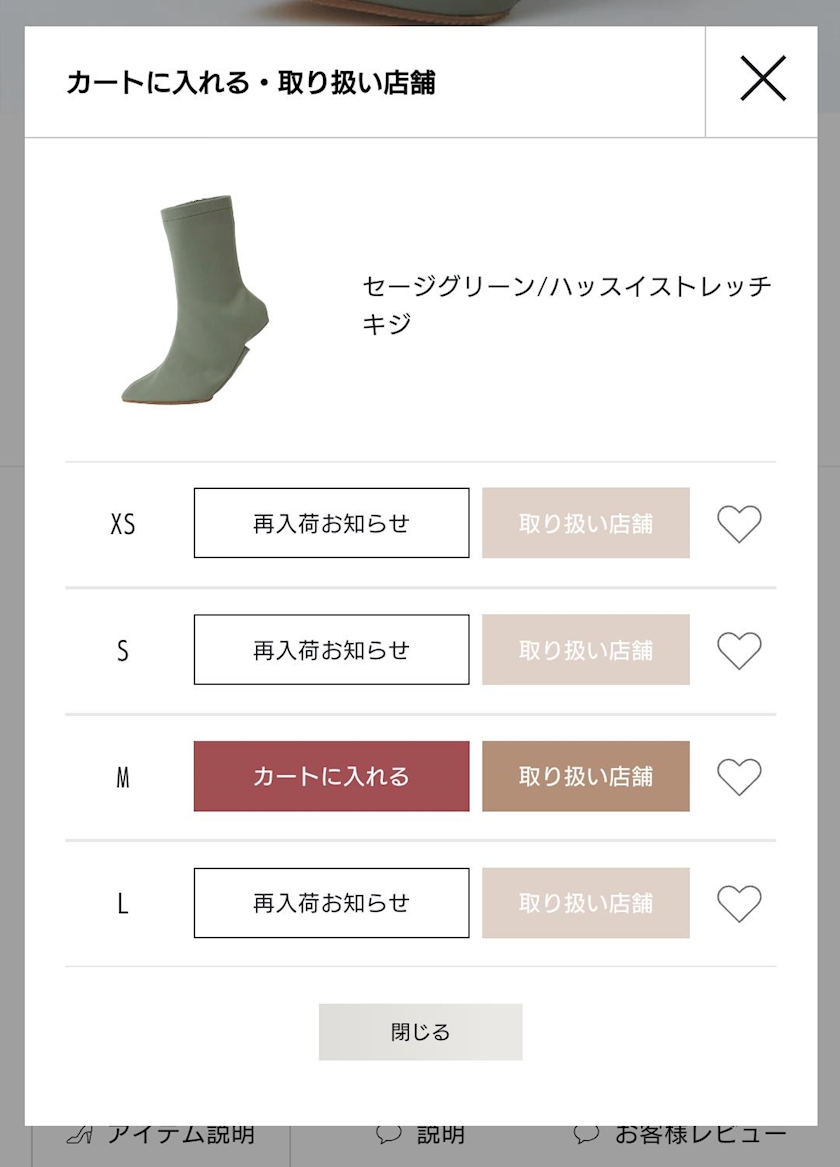The height and width of the screenshot is (1167, 840).
Task: Open the アイテム説明 tab
Action: tap(180, 1136)
